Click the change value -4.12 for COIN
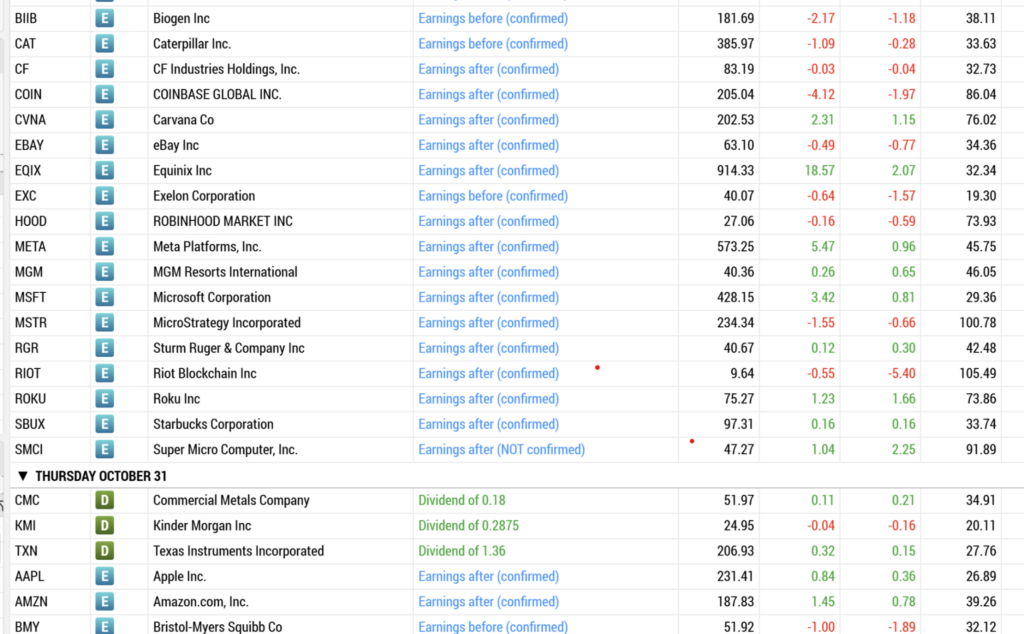 click(x=821, y=95)
